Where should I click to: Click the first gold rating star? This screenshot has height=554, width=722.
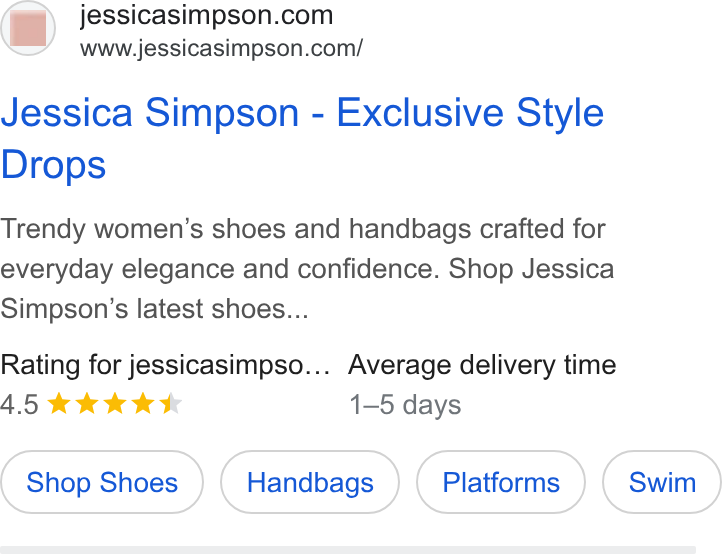point(59,403)
